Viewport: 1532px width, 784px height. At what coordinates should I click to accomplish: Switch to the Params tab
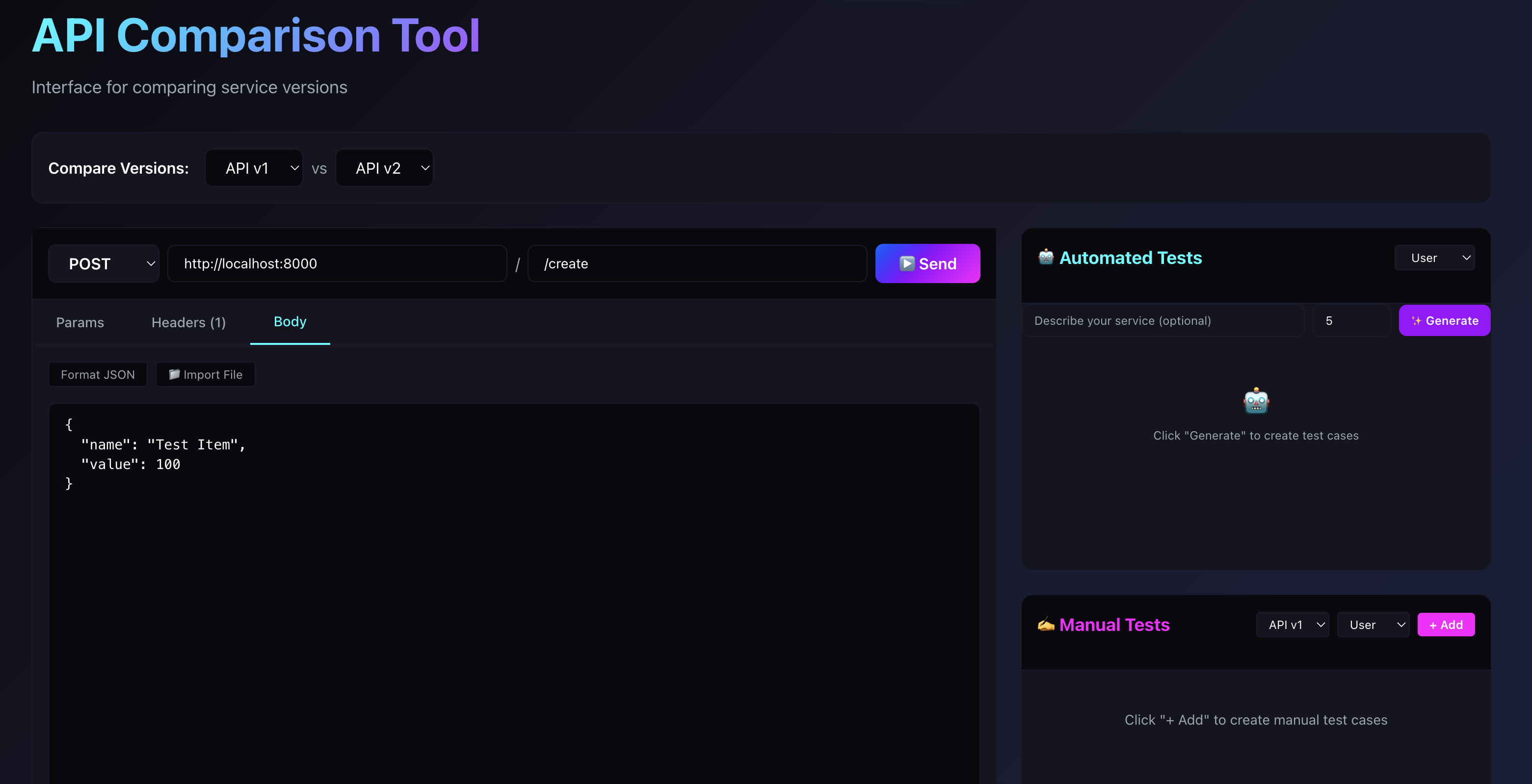(x=79, y=322)
